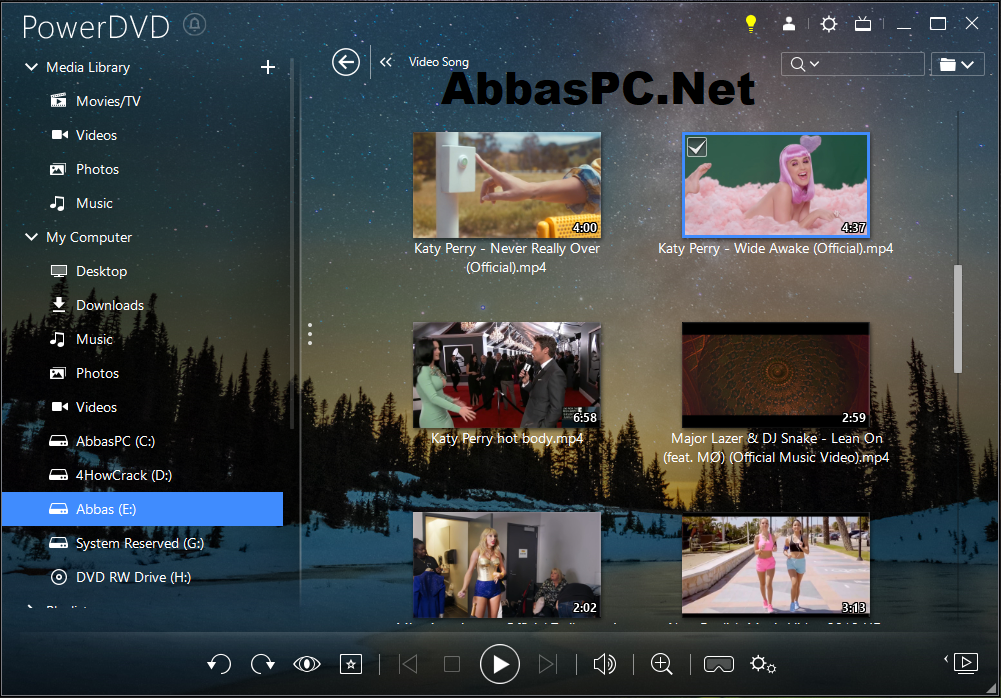Click 'Katy Perry hot body.mp4' filename
The image size is (1001, 698).
507,439
